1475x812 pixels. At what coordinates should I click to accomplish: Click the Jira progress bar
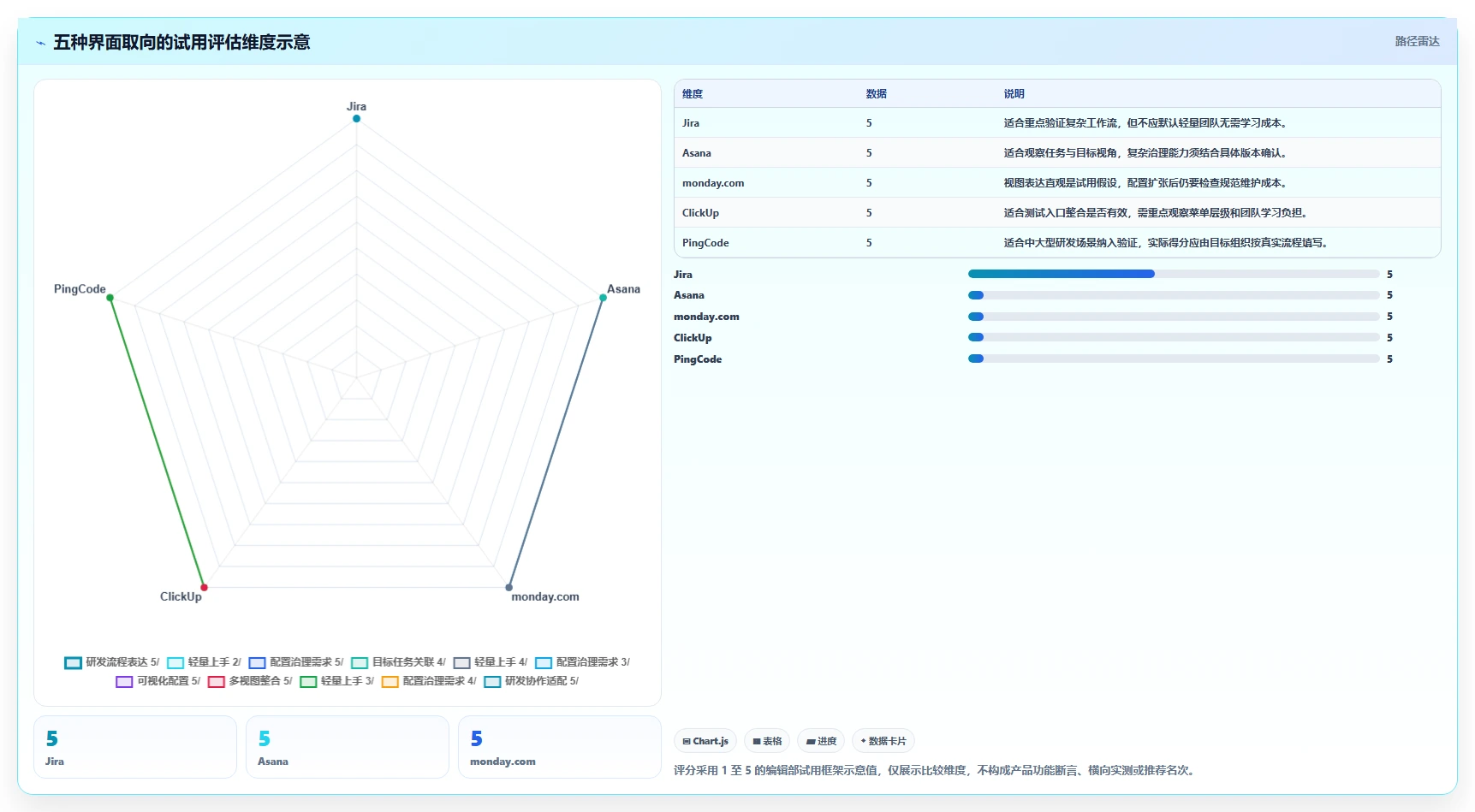point(1174,274)
